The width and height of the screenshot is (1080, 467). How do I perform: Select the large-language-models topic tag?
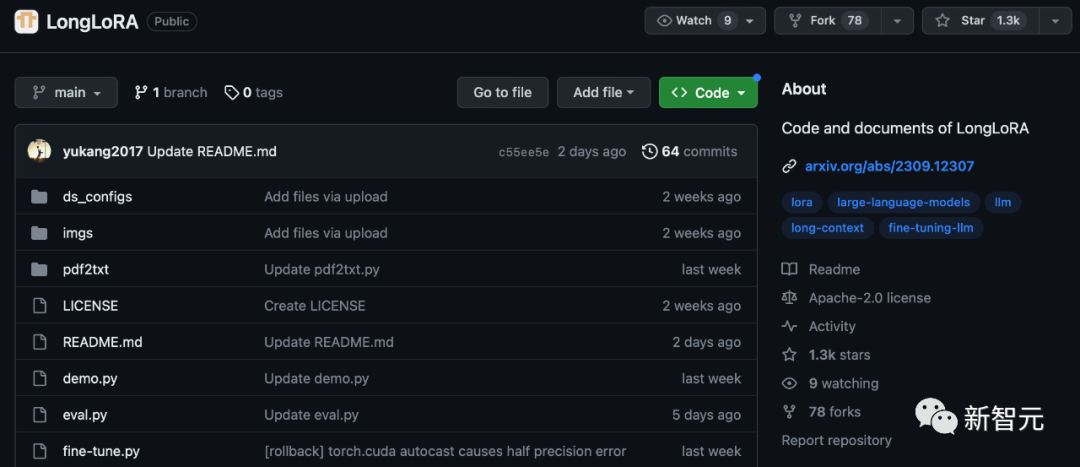click(903, 202)
